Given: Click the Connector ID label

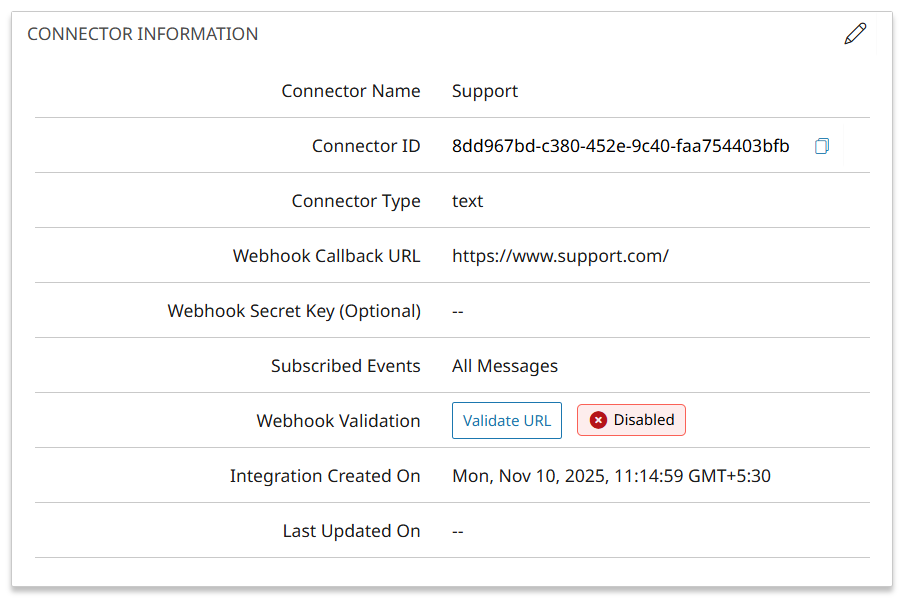Looking at the screenshot, I should coord(366,146).
